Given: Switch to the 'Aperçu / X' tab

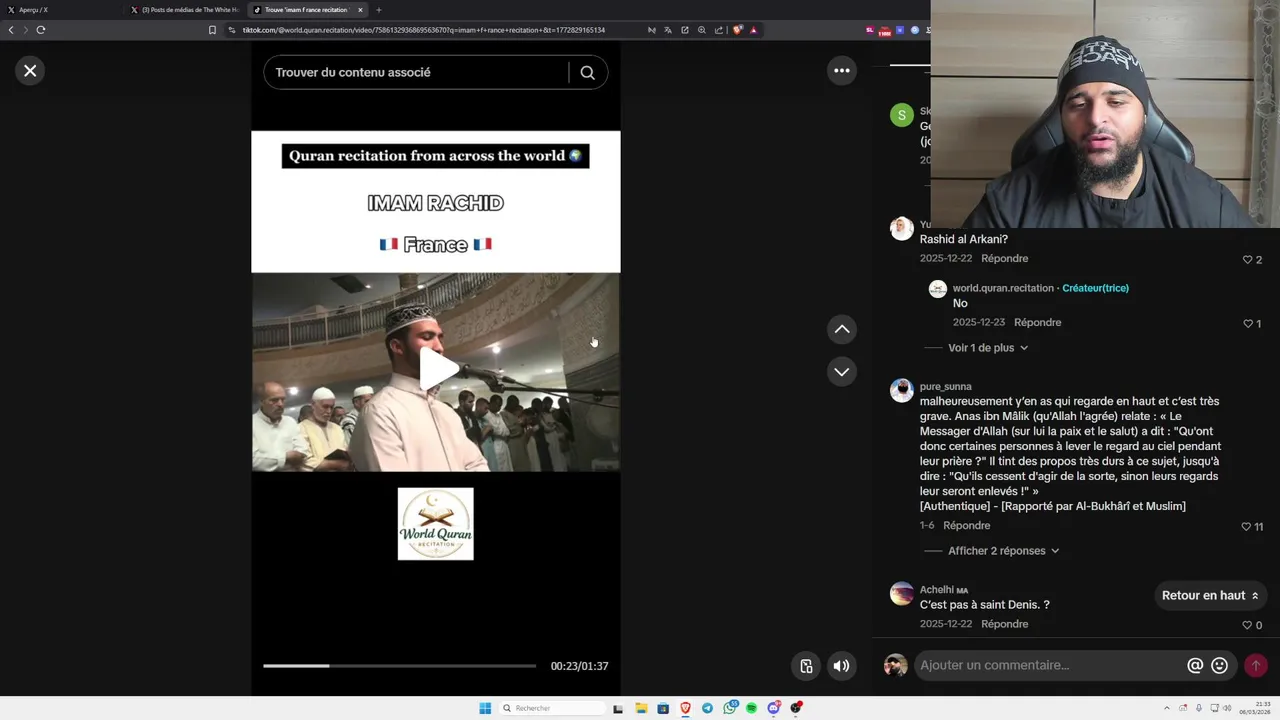Looking at the screenshot, I should click(60, 10).
